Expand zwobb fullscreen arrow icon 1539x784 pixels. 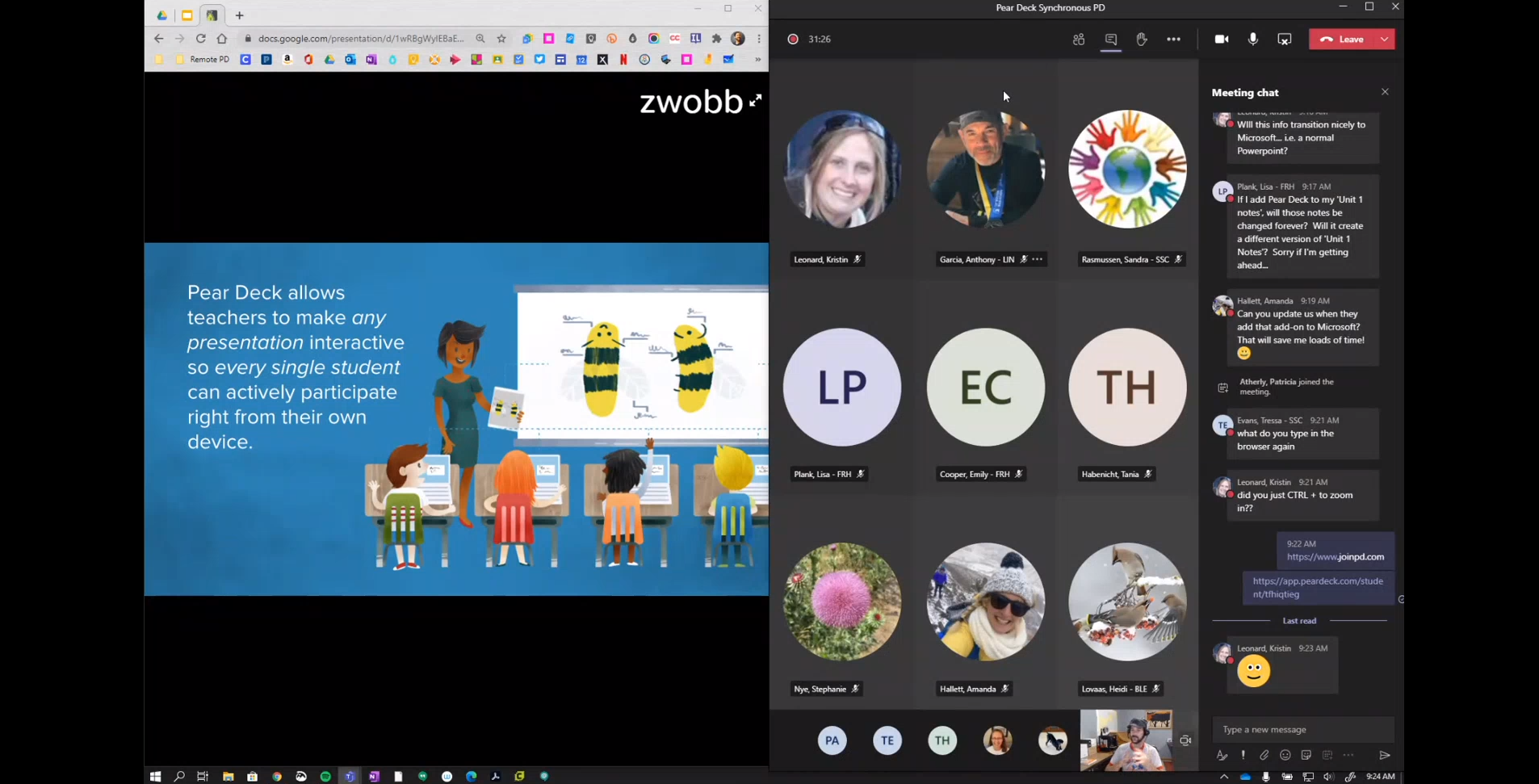755,101
